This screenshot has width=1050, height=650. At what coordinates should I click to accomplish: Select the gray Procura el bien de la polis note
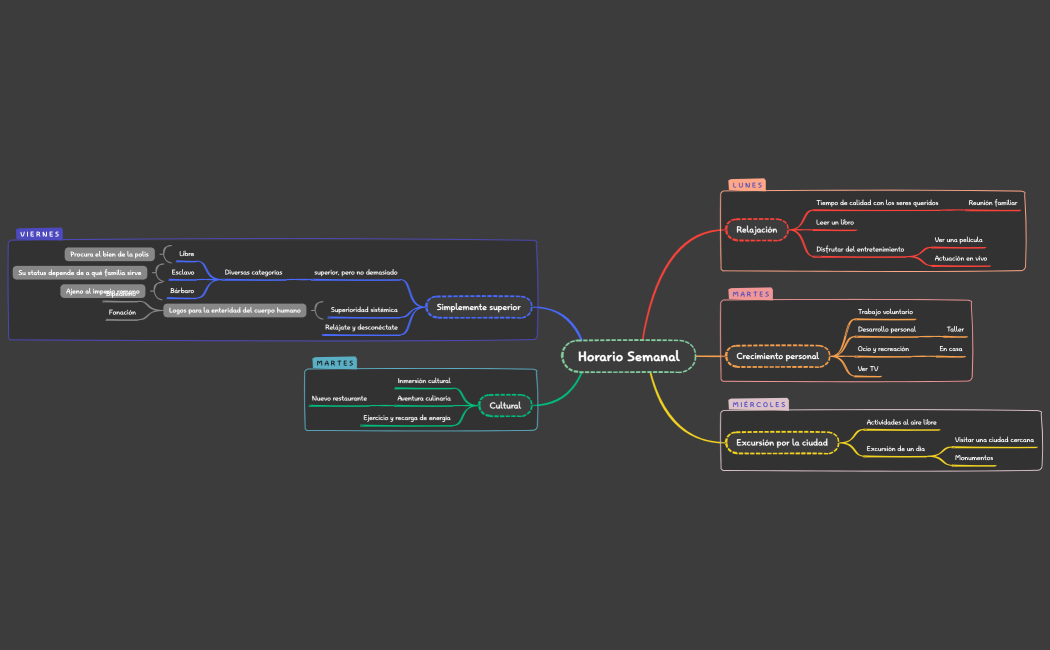(x=109, y=254)
